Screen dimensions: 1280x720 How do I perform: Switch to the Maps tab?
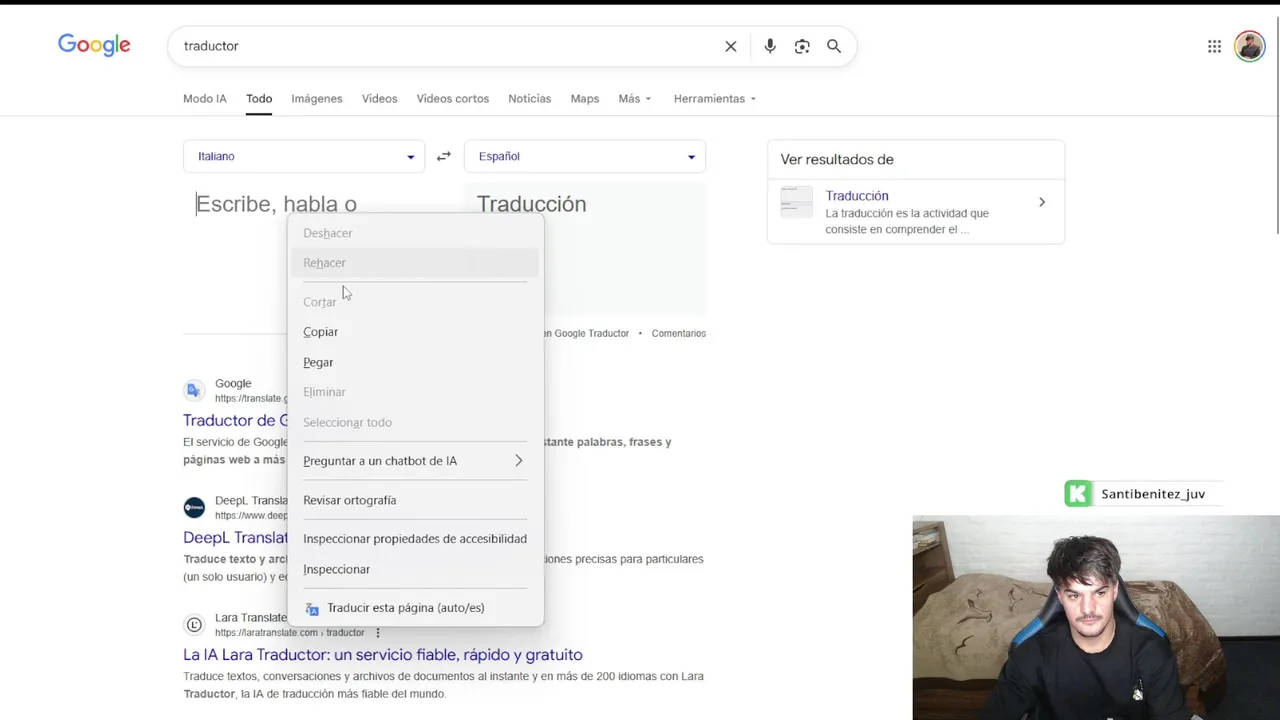(x=585, y=99)
